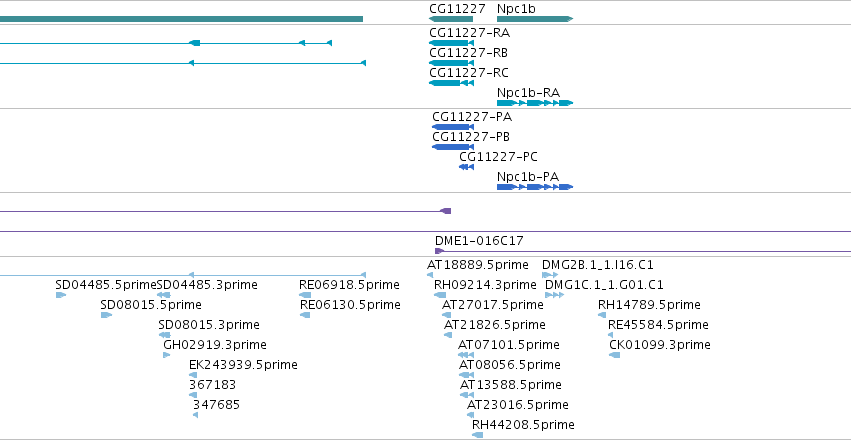The height and width of the screenshot is (440, 851).
Task: Click the SD04485.5prime EST label
Action: (x=106, y=284)
